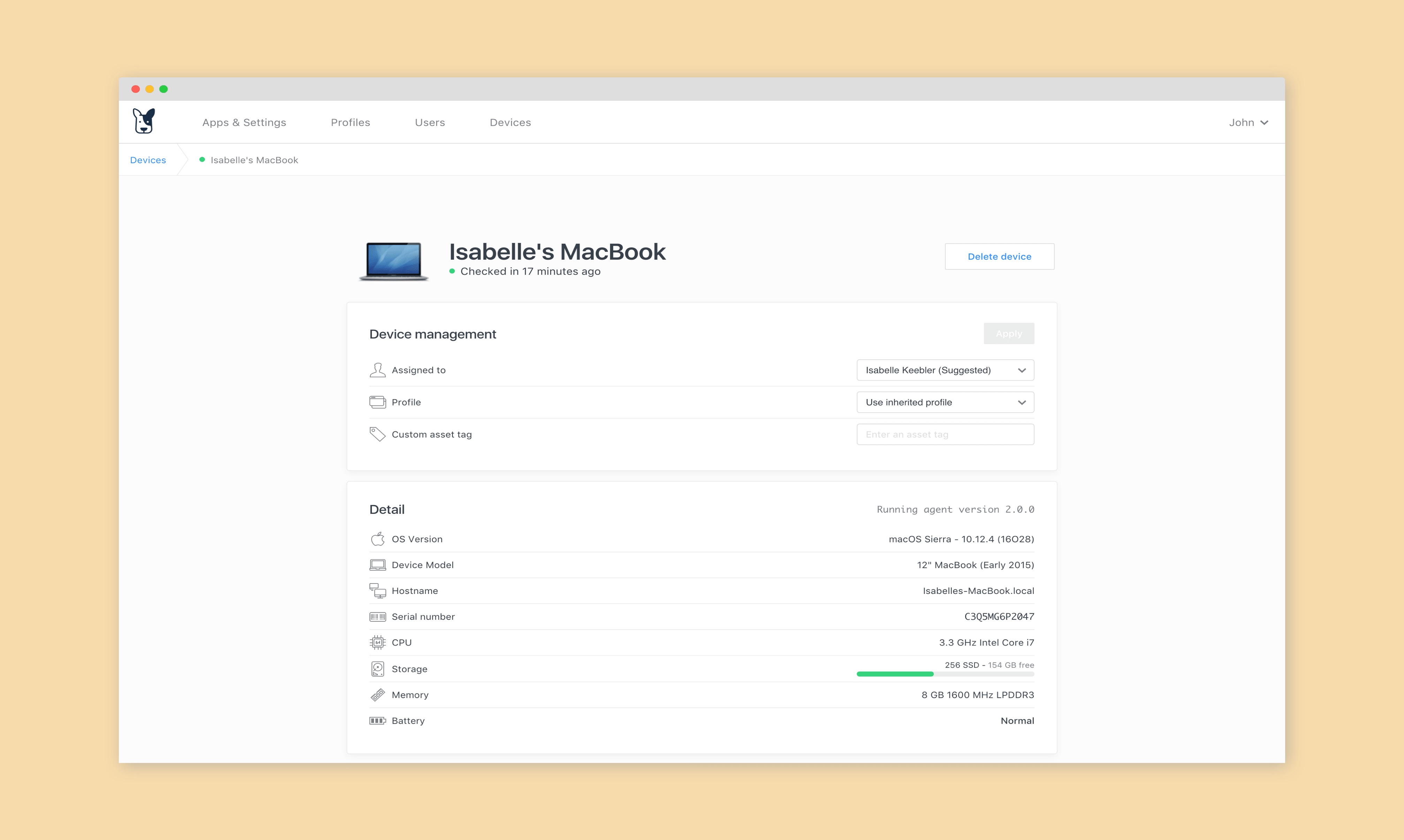Click the Device Model monitor icon
This screenshot has width=1404, height=840.
pyautogui.click(x=377, y=565)
